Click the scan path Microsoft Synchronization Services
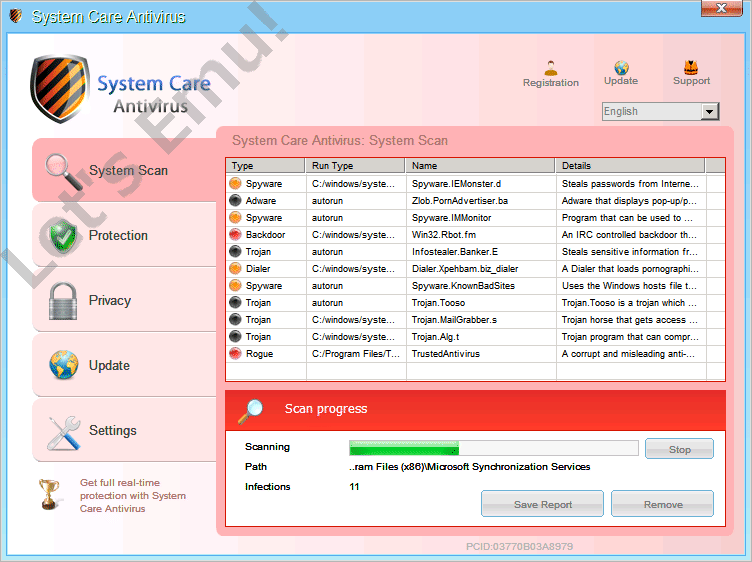Viewport: 752px width, 562px height. [x=470, y=467]
